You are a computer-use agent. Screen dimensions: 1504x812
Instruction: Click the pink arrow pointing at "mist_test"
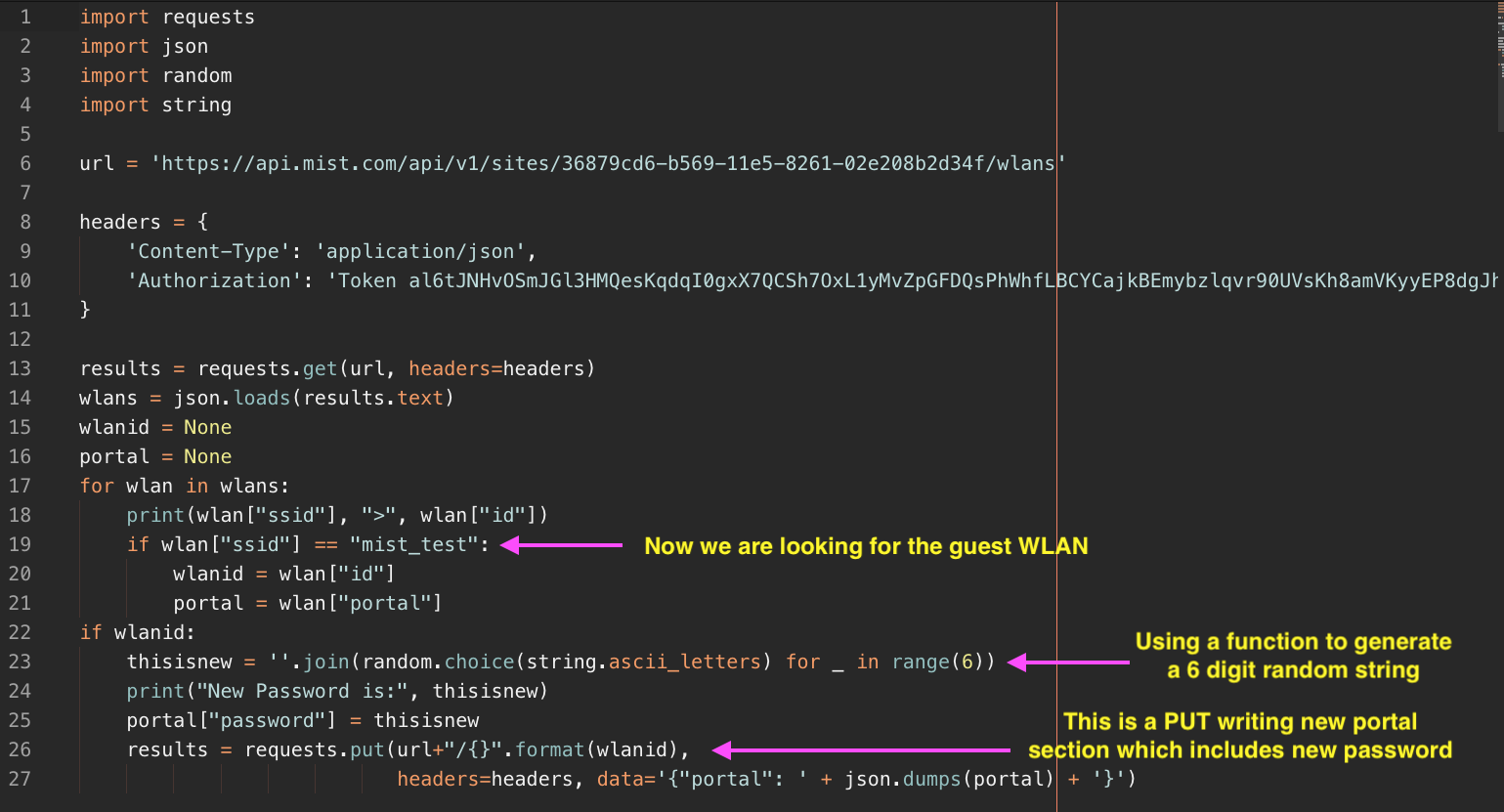click(x=562, y=544)
